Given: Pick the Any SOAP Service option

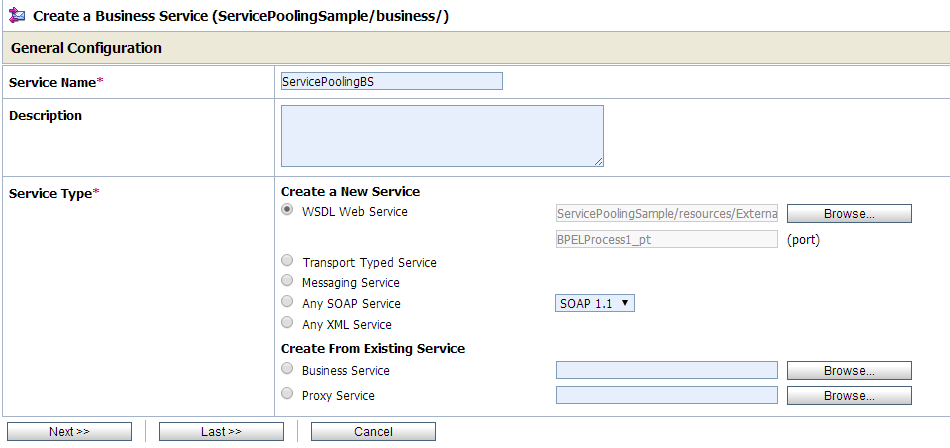Looking at the screenshot, I should click(288, 302).
